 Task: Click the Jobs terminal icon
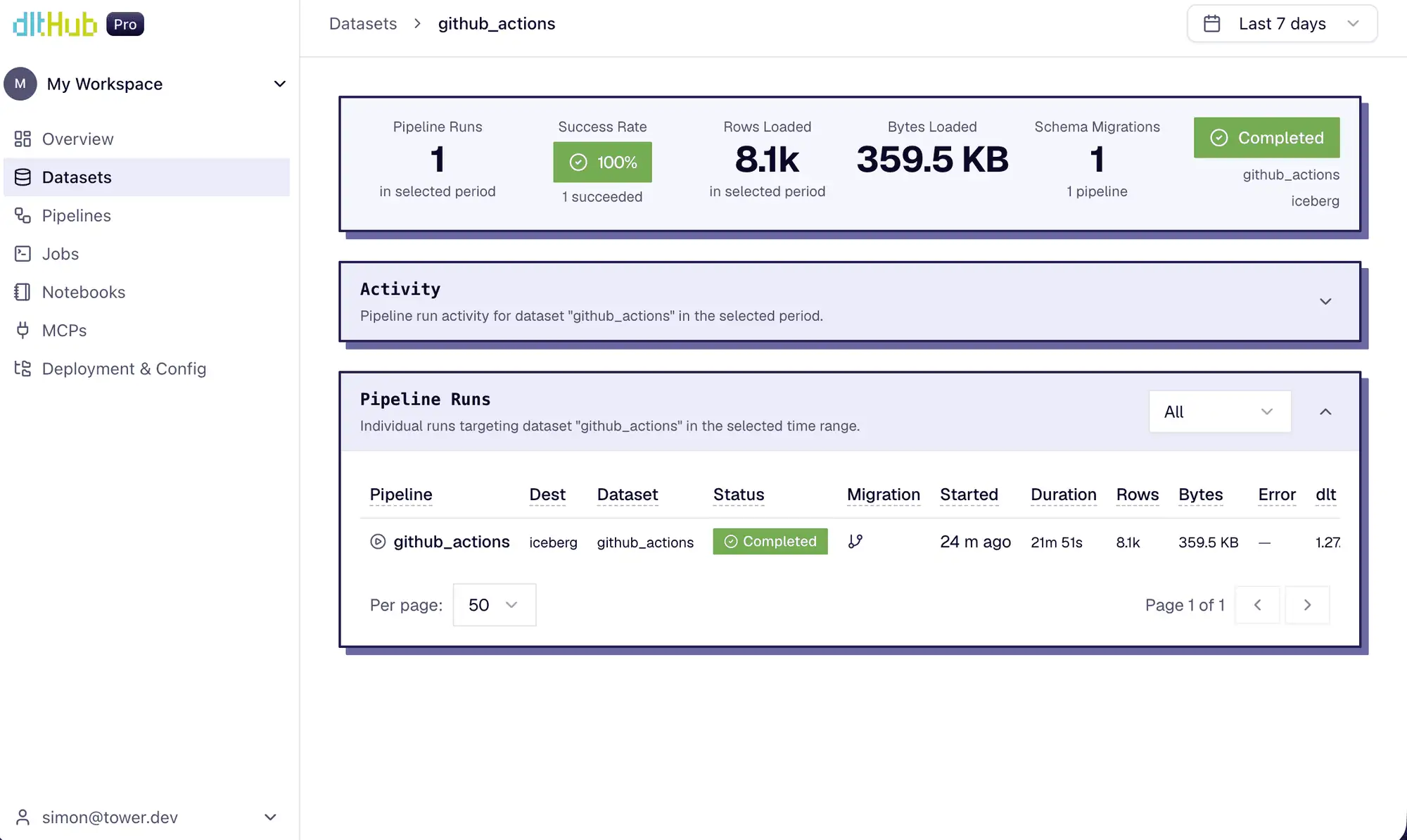click(x=23, y=254)
